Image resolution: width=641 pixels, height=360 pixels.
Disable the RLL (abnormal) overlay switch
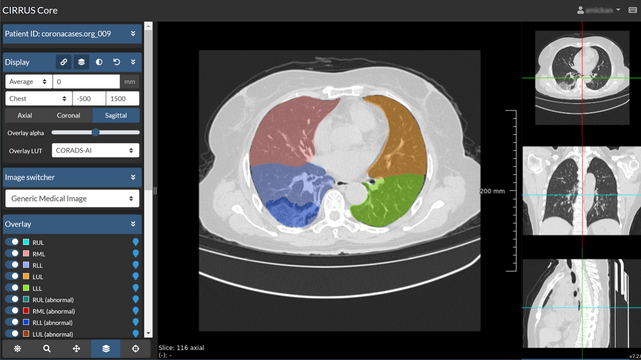(12, 322)
